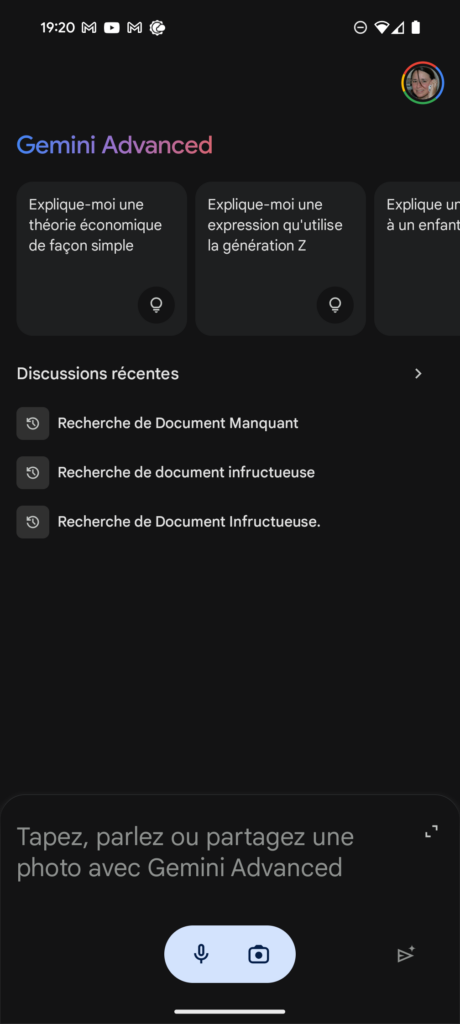Open the Recherche de document infructueuse discussion
Screen dimensions: 460x1024
click(x=186, y=472)
